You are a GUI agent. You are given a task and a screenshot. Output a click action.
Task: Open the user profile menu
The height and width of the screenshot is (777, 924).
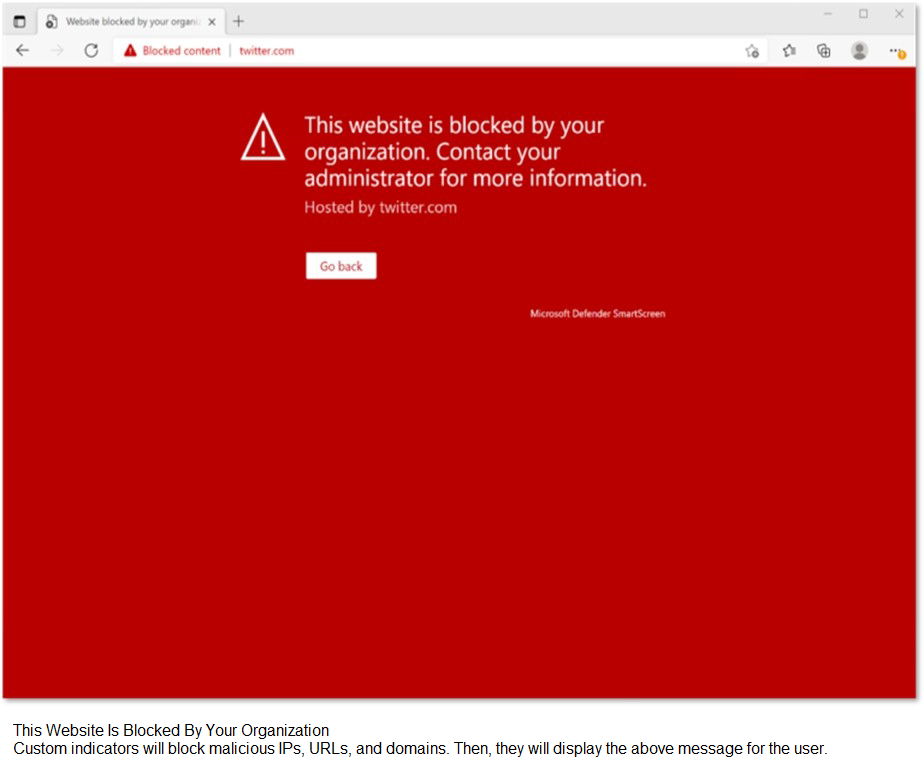pyautogui.click(x=859, y=51)
